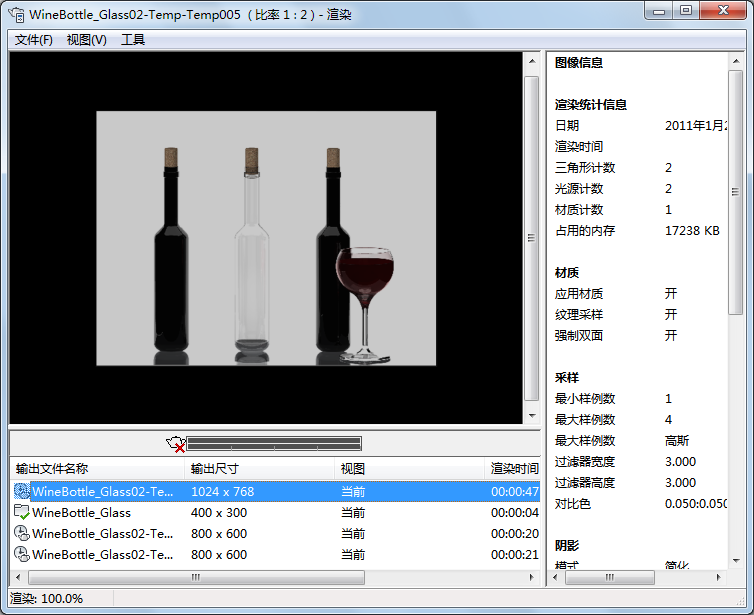Sort by 渲染时间 column header
The image size is (754, 615).
click(x=513, y=469)
